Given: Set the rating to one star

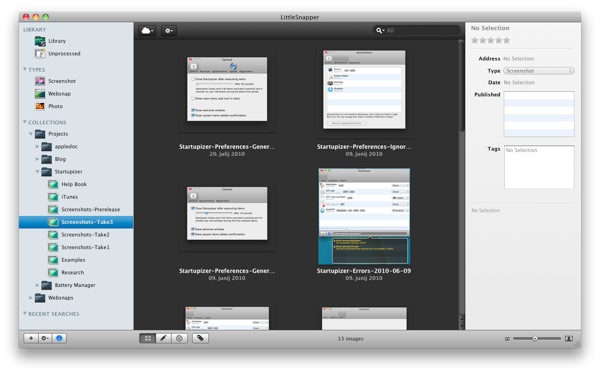Looking at the screenshot, I should point(475,40).
